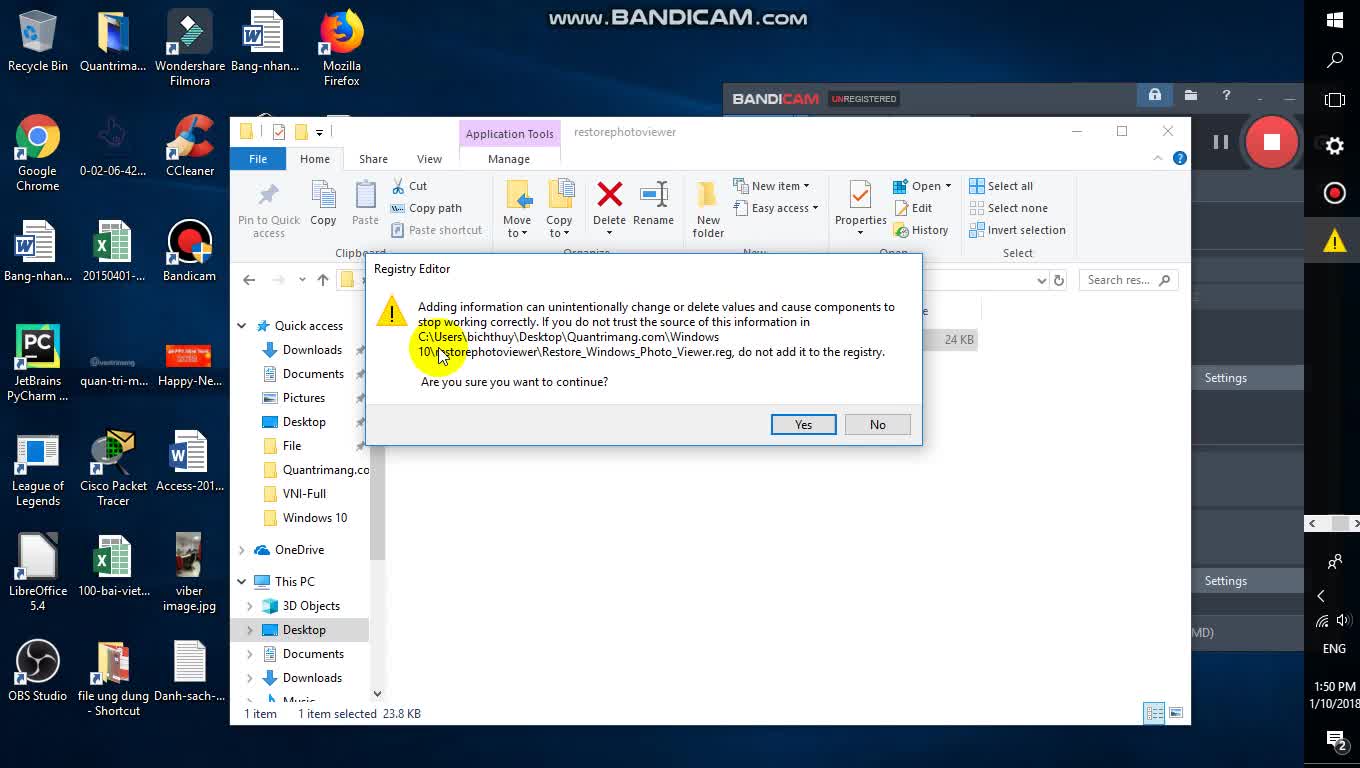
Task: Go up one folder level
Action: coord(323,280)
